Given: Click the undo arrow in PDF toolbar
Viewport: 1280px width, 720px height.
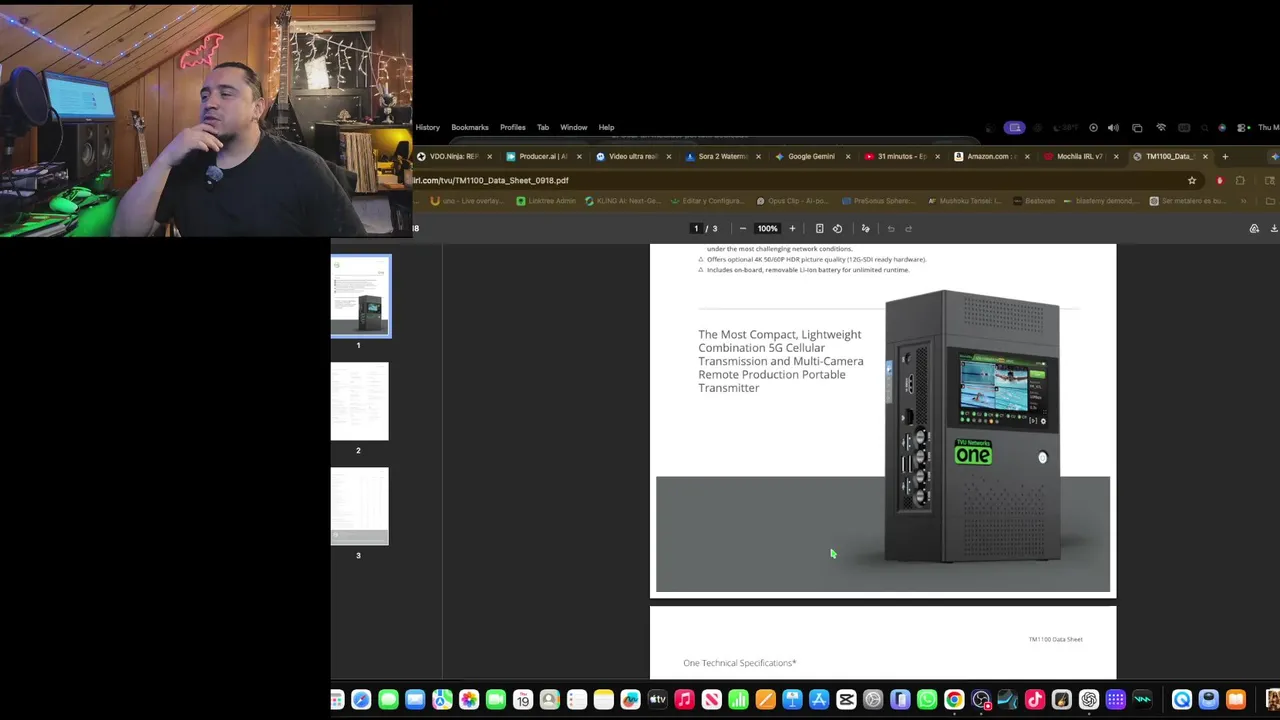Looking at the screenshot, I should click(891, 228).
